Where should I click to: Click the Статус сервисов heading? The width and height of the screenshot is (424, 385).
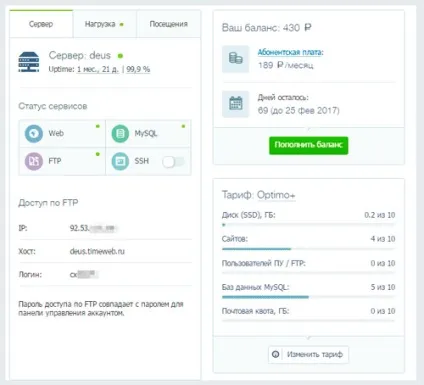pos(53,106)
